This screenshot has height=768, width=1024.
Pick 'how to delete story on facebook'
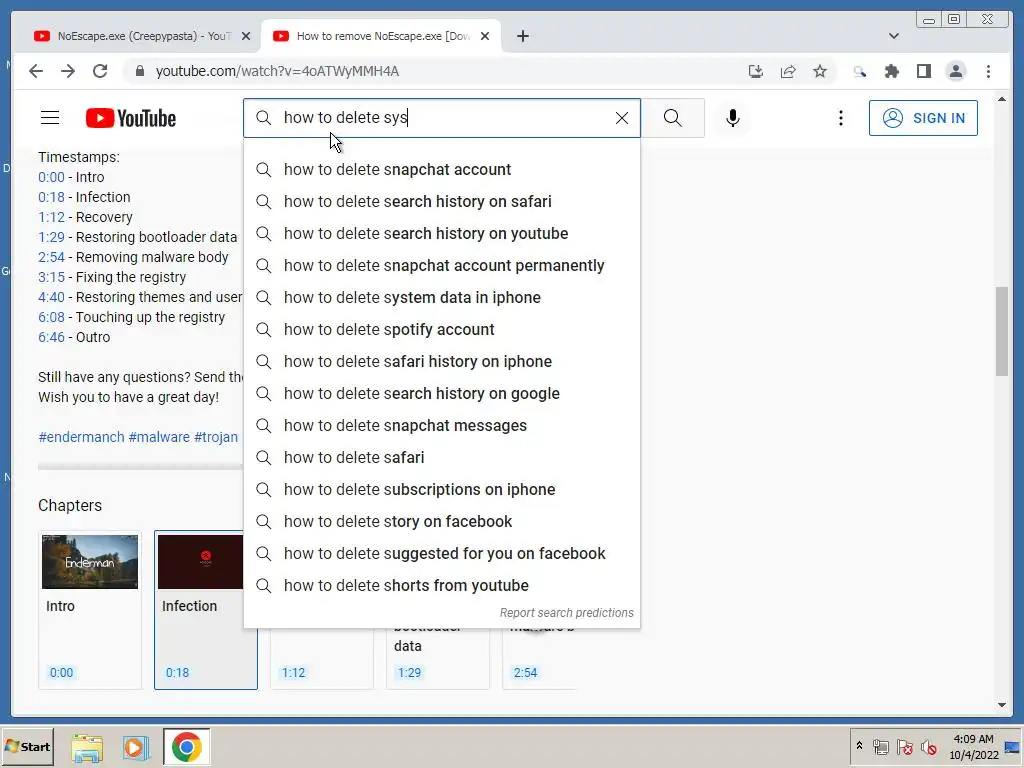click(442, 522)
